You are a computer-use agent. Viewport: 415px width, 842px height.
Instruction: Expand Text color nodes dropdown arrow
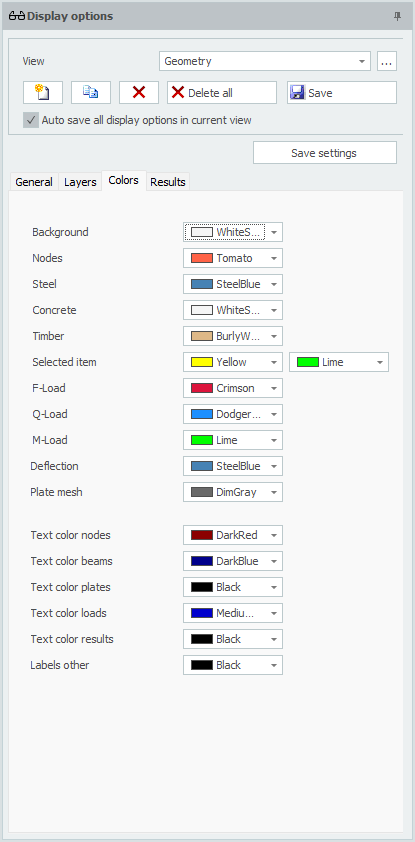click(274, 535)
